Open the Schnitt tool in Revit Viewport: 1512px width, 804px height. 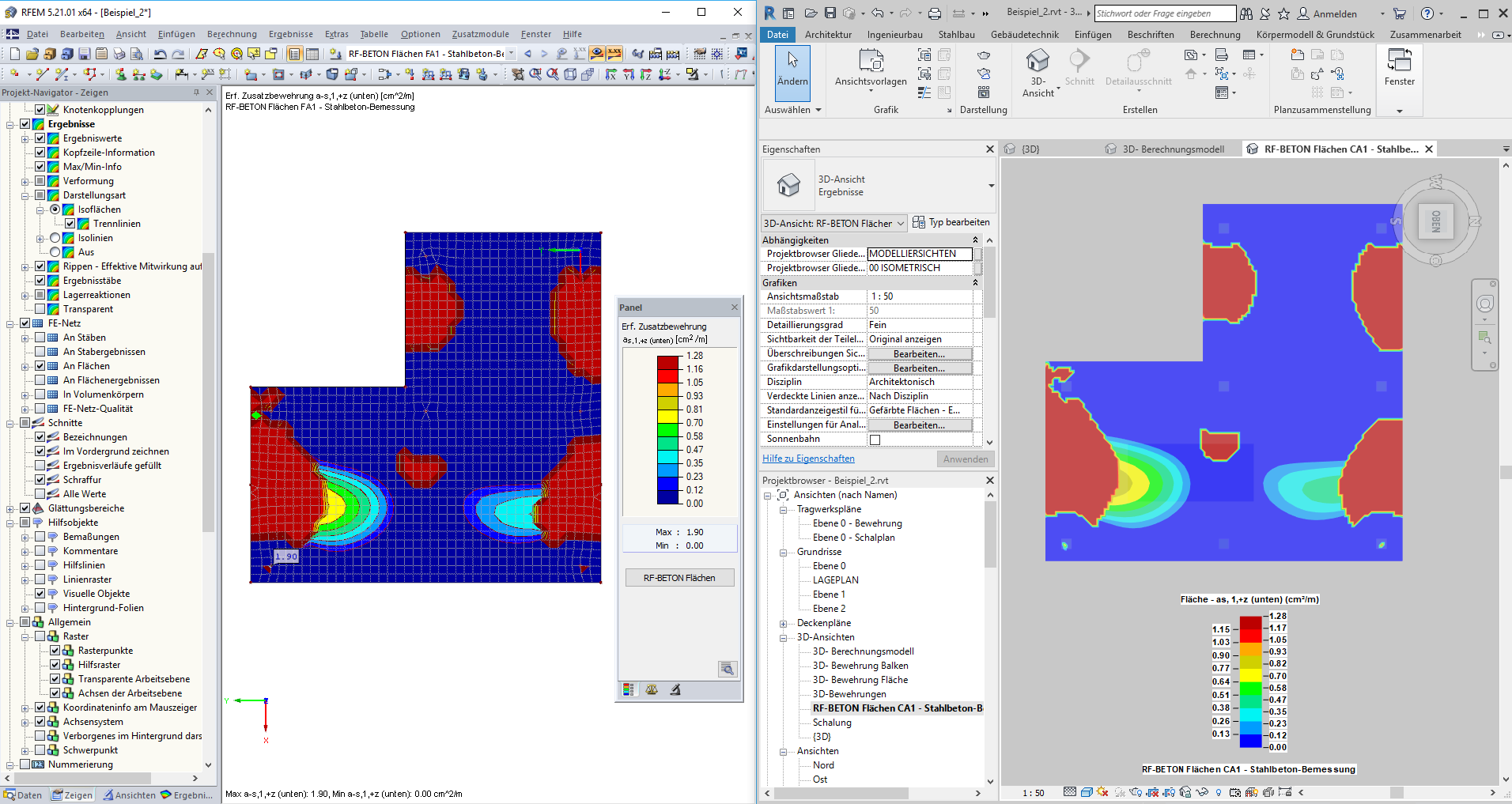1079,70
